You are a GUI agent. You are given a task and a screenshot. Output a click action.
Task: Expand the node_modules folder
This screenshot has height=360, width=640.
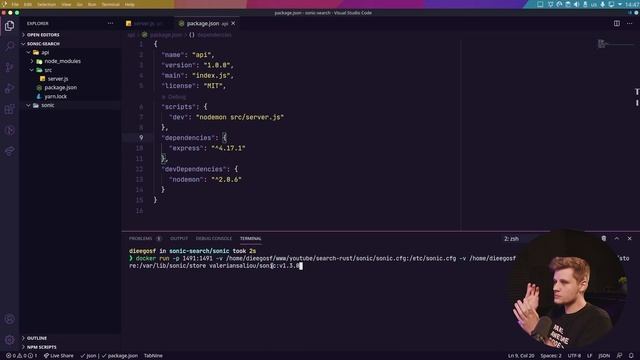70,61
